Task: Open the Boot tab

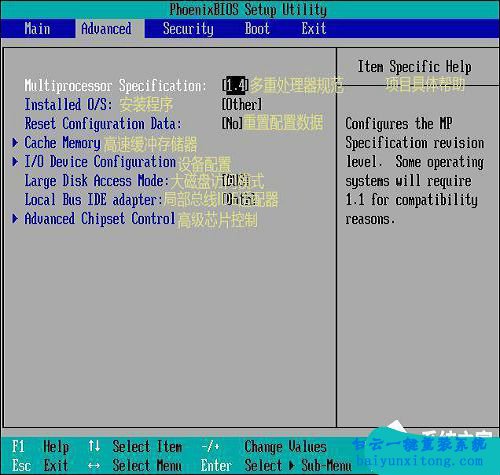Action: (257, 29)
